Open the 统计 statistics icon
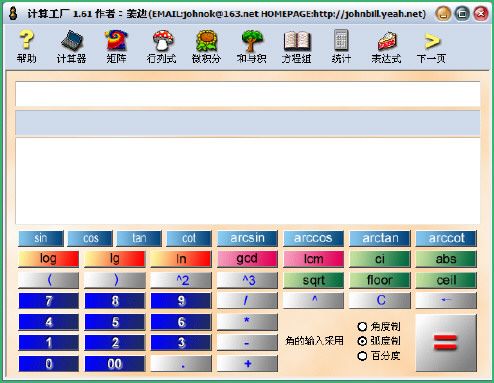494x383 pixels. [x=341, y=46]
